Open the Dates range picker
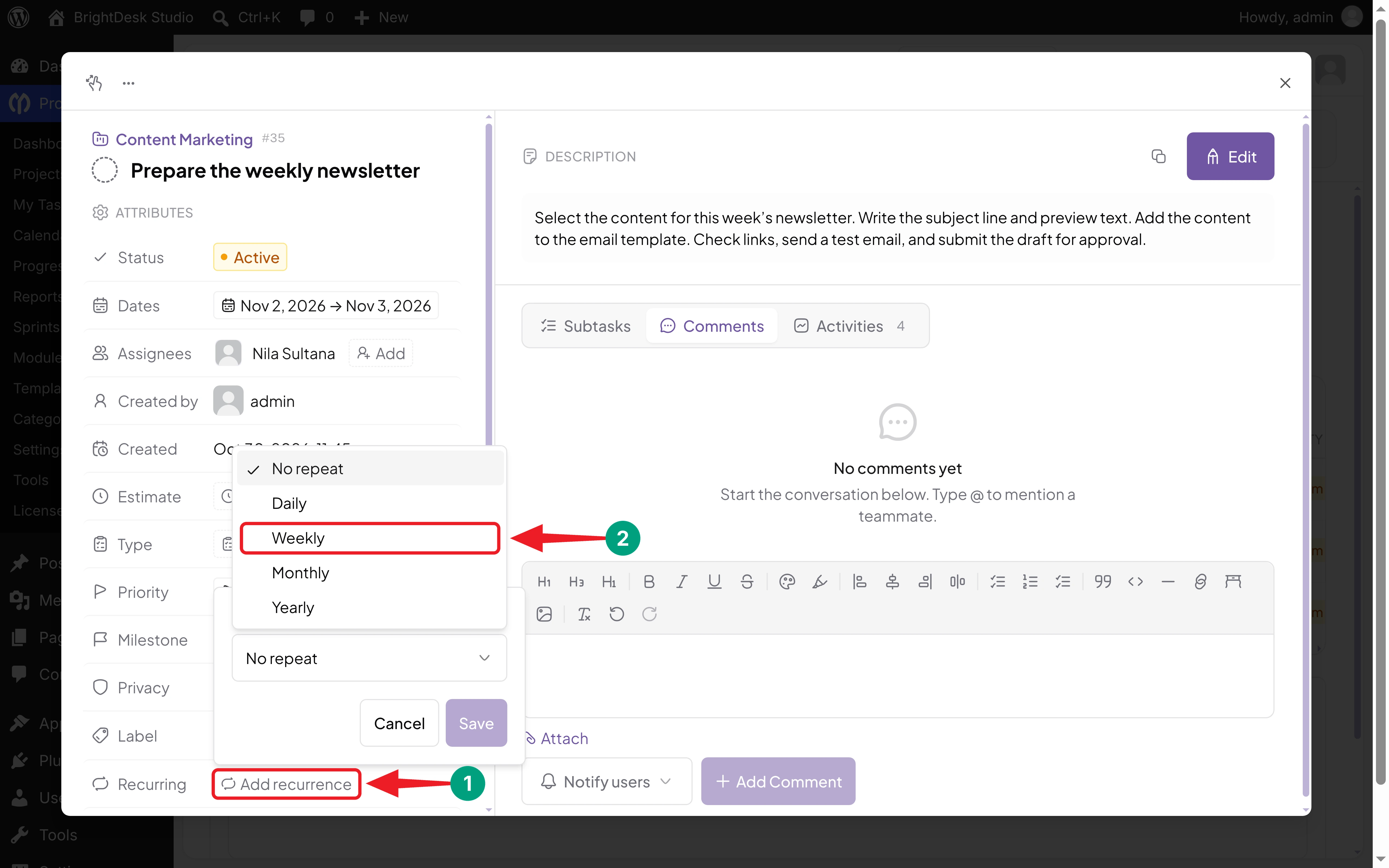Screen dimensions: 1389x868 pyautogui.click(x=326, y=305)
